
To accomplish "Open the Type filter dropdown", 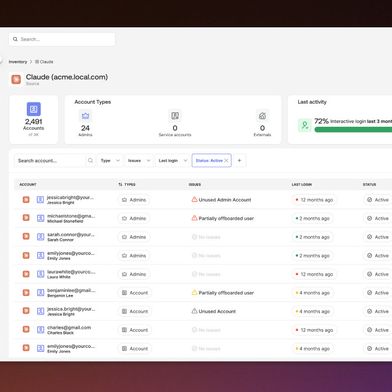I will point(110,160).
